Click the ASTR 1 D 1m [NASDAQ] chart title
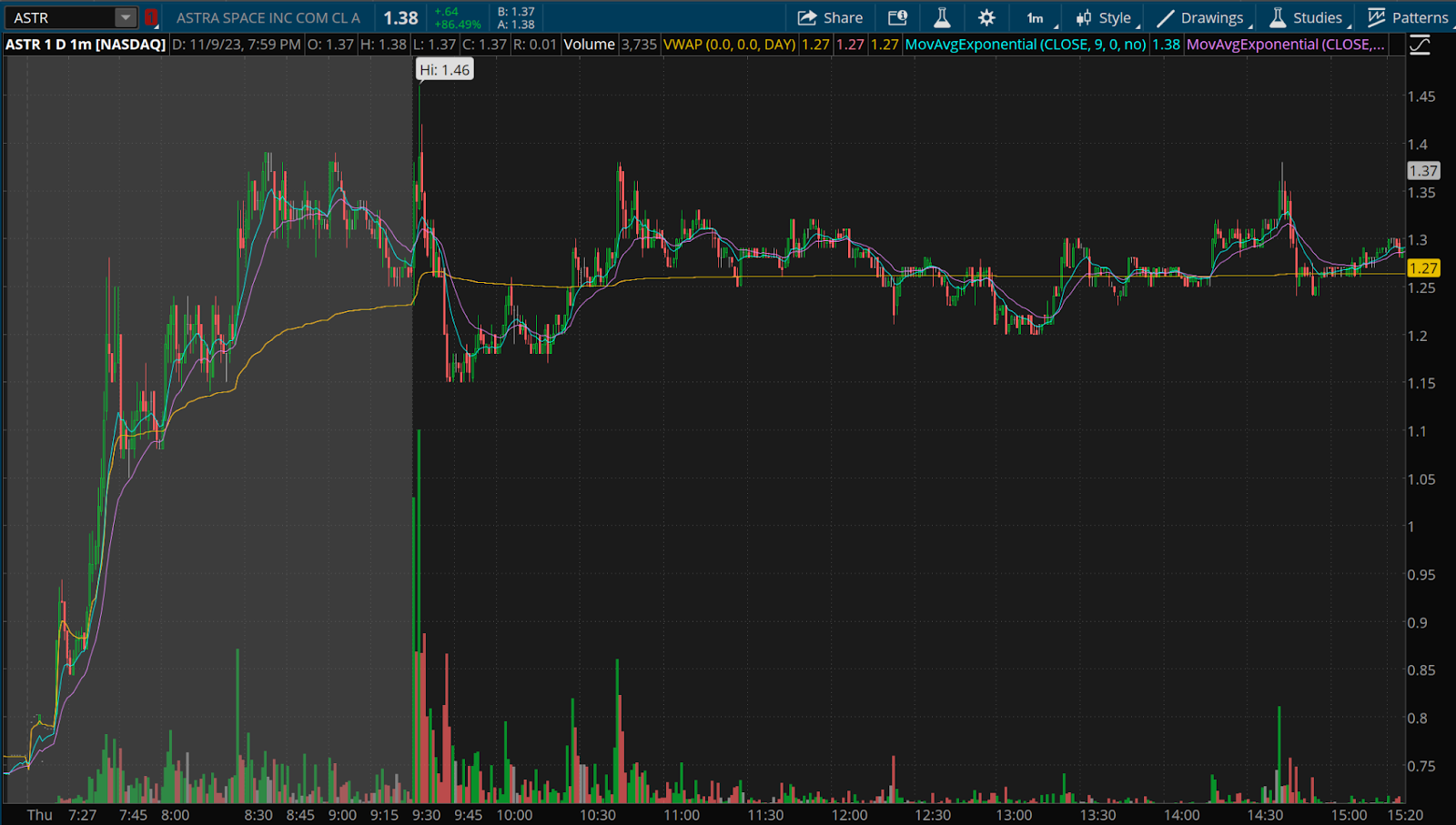The image size is (1456, 825). click(86, 45)
